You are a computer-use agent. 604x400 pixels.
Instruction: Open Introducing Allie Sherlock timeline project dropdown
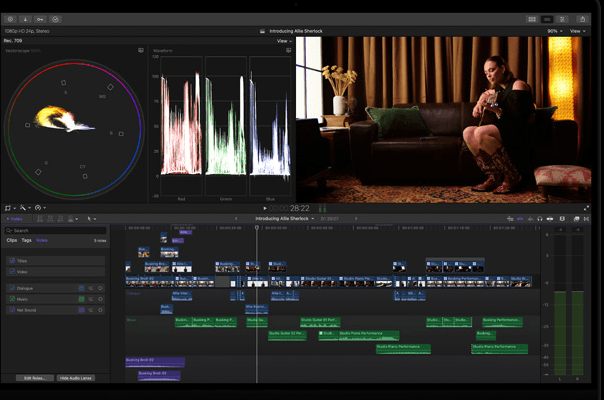click(284, 218)
